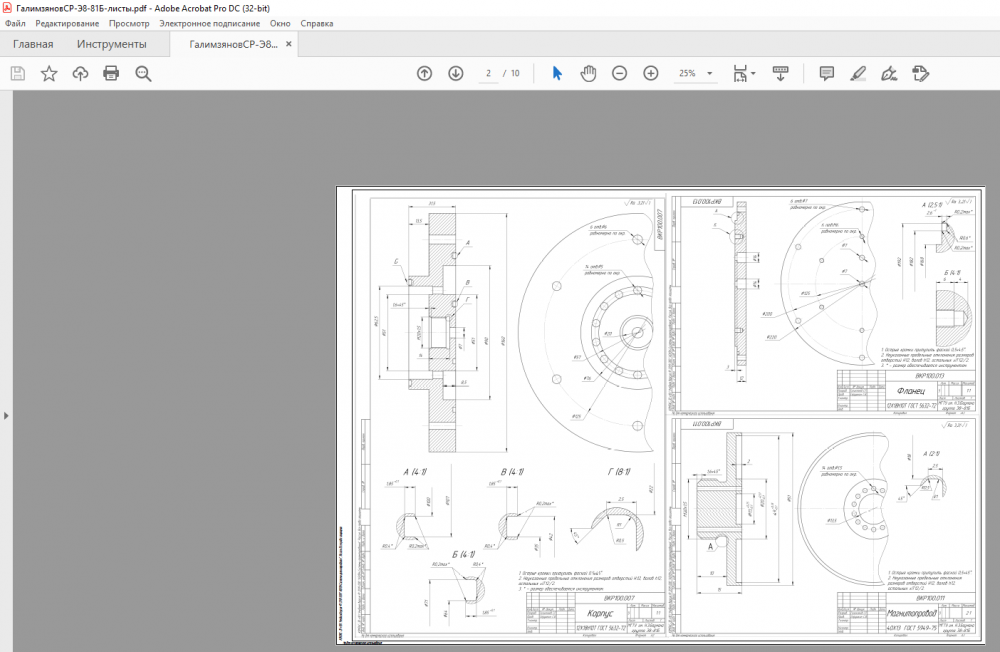Activate the hand pan tool
Screen dimensions: 1000x652
[588, 73]
